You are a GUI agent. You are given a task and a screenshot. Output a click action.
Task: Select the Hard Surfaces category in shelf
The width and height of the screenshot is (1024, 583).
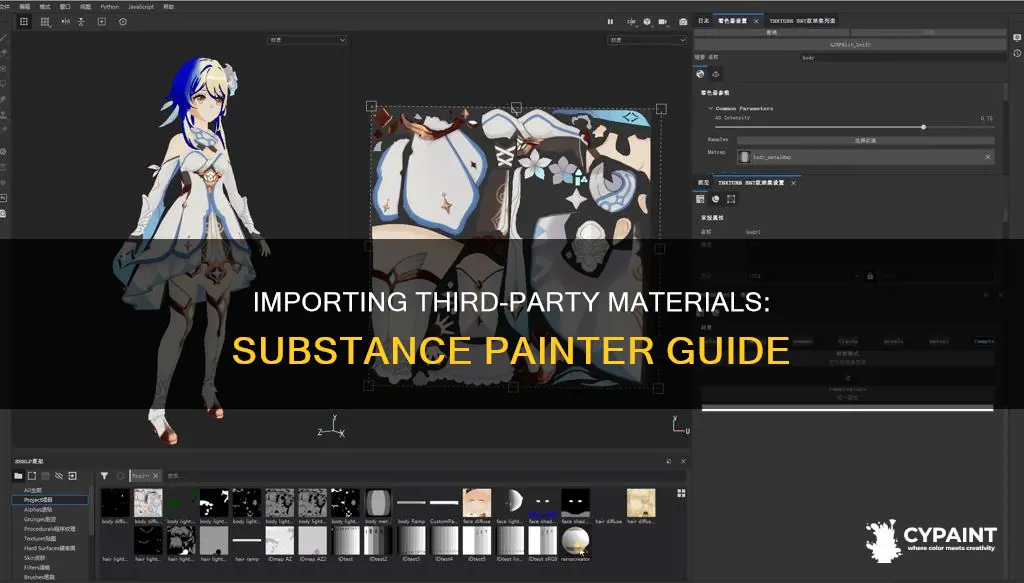50,548
